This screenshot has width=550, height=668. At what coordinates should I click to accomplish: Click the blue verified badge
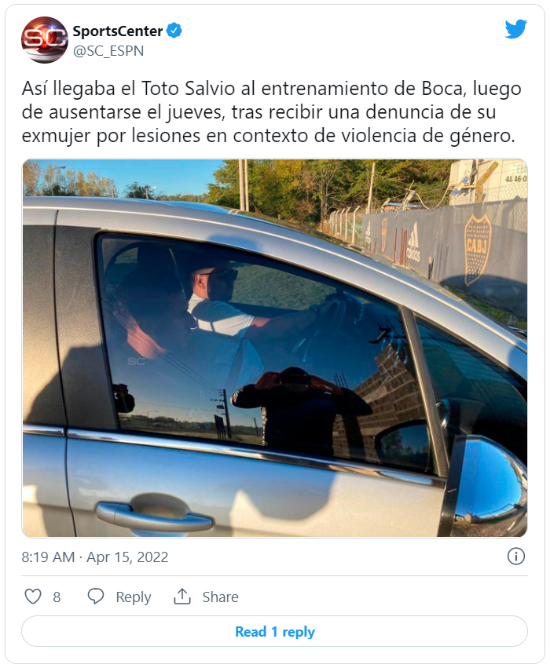(x=174, y=31)
